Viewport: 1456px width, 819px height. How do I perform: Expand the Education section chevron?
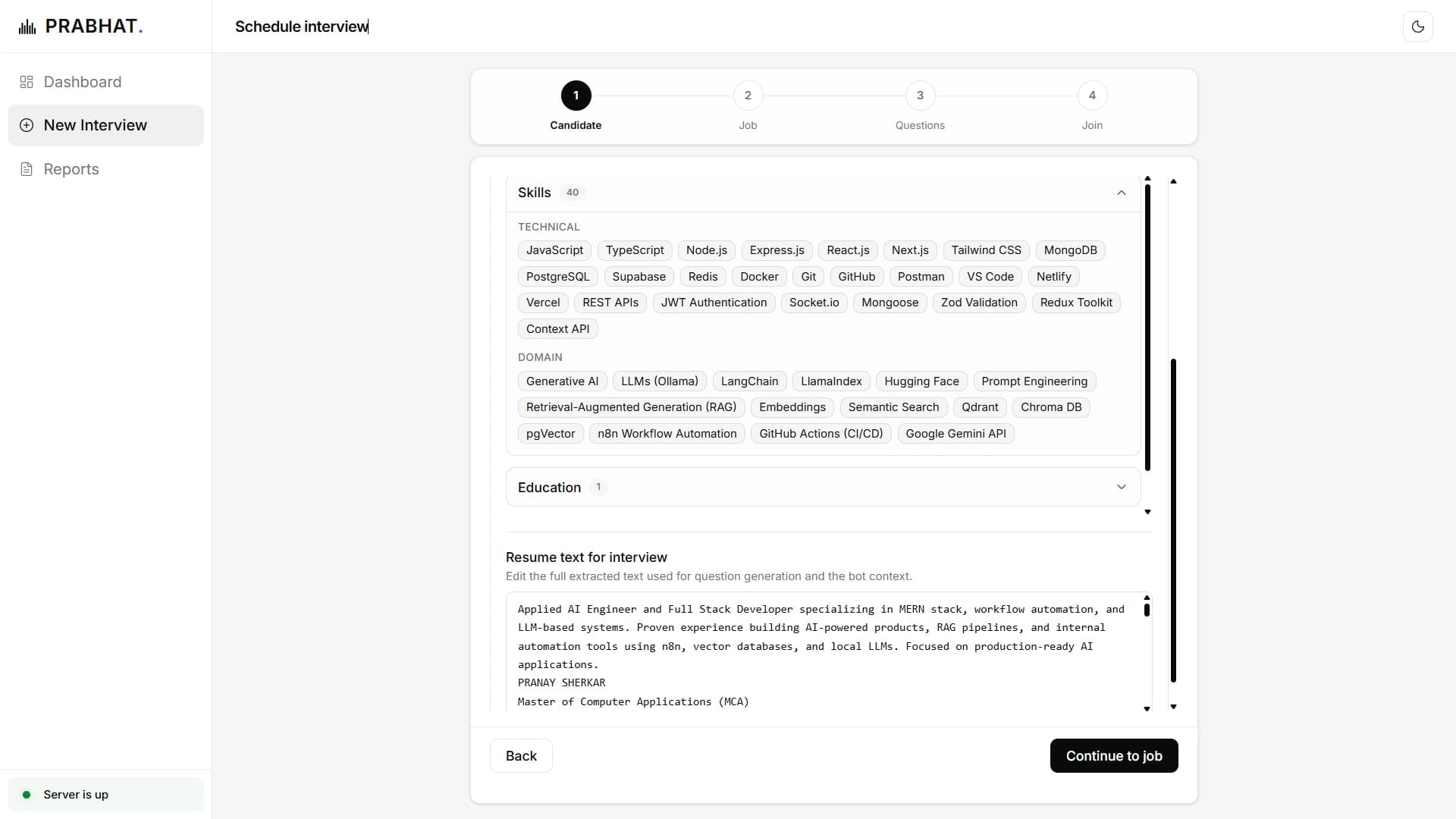1121,487
